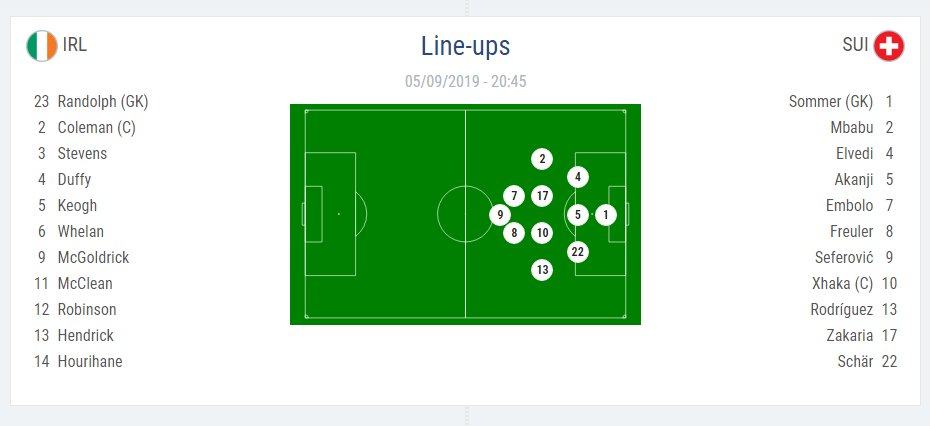
Task: Click player marker 2 on the pitch
Action: [x=542, y=159]
